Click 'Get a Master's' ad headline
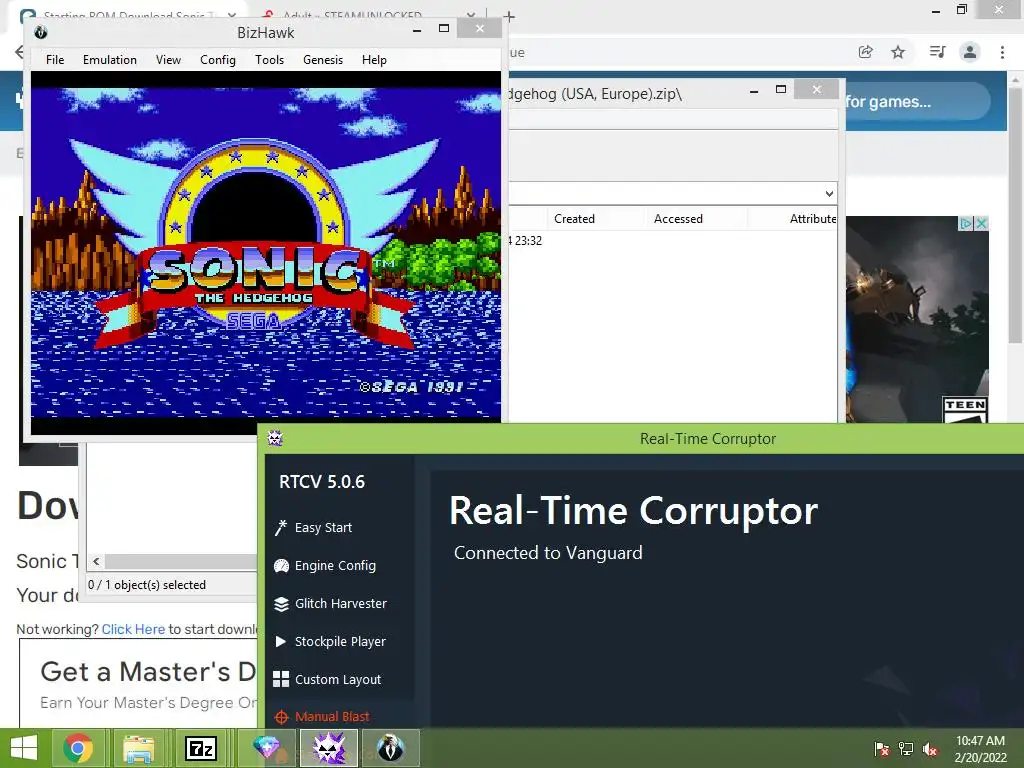 pyautogui.click(x=148, y=671)
